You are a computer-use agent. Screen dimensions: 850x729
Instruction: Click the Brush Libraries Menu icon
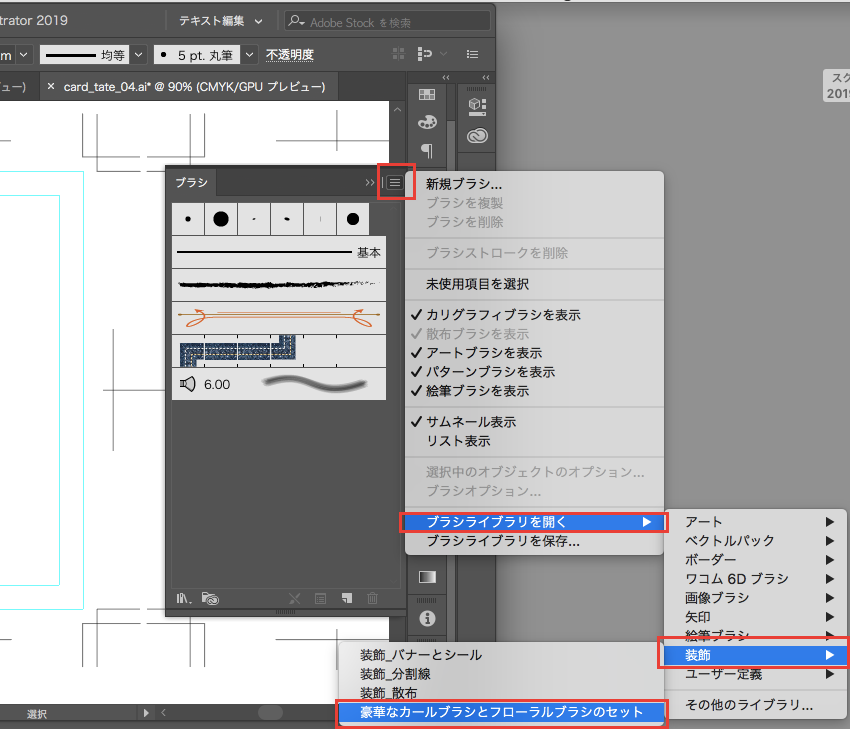click(184, 598)
